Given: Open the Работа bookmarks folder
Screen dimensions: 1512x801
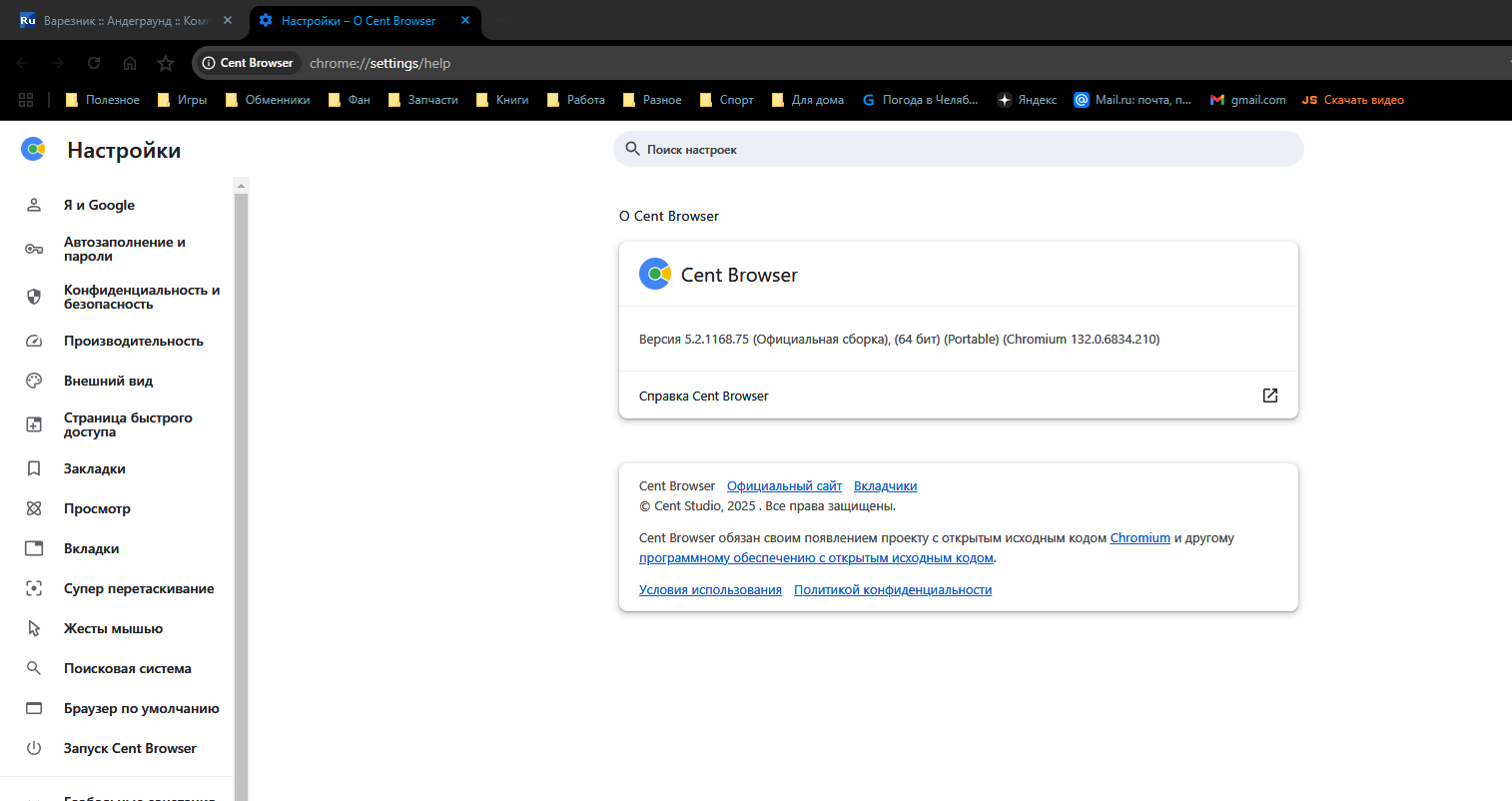Looking at the screenshot, I should click(x=575, y=100).
